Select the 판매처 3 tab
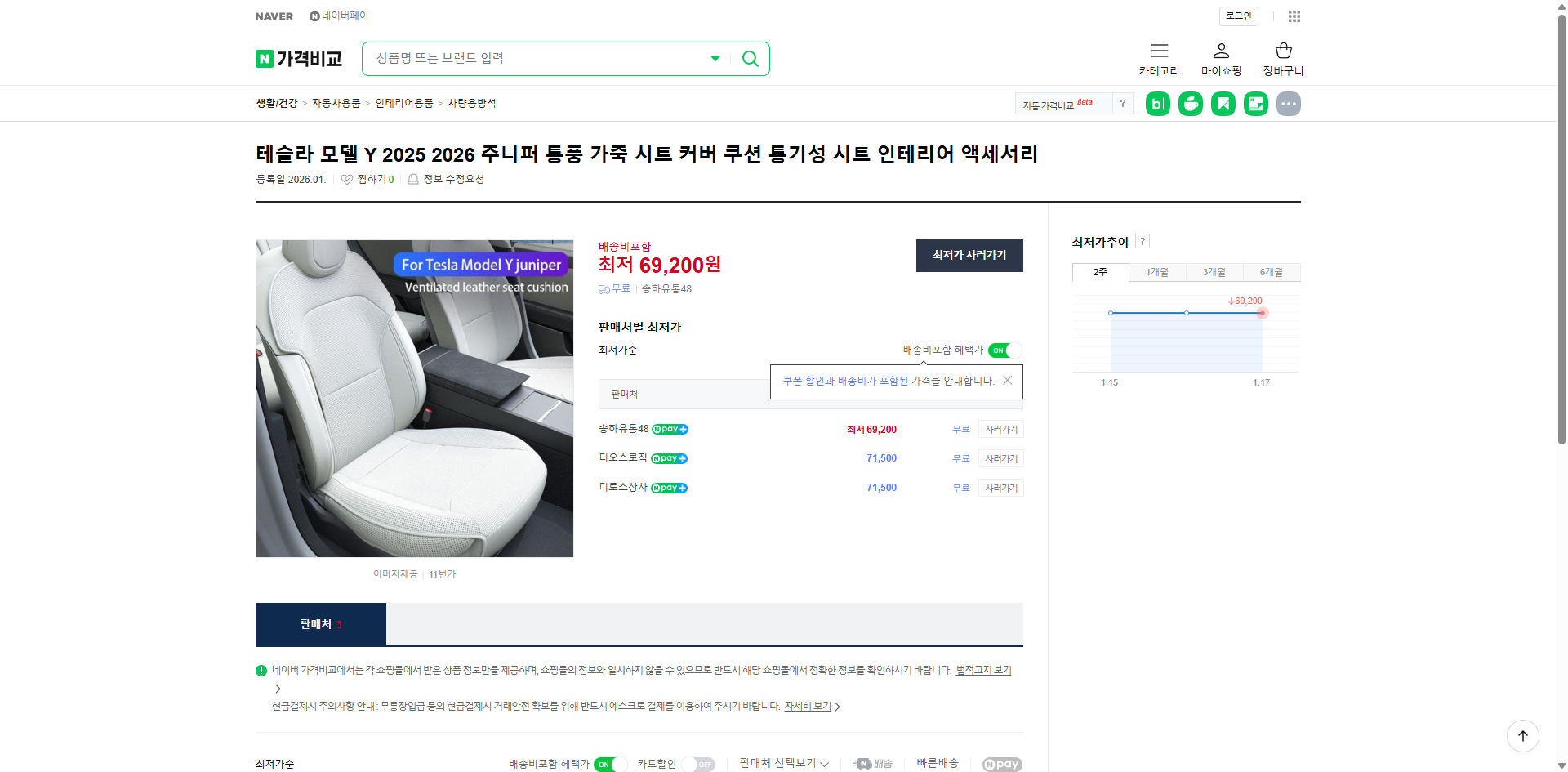Screen dimensions: 1568x772 [x=320, y=623]
